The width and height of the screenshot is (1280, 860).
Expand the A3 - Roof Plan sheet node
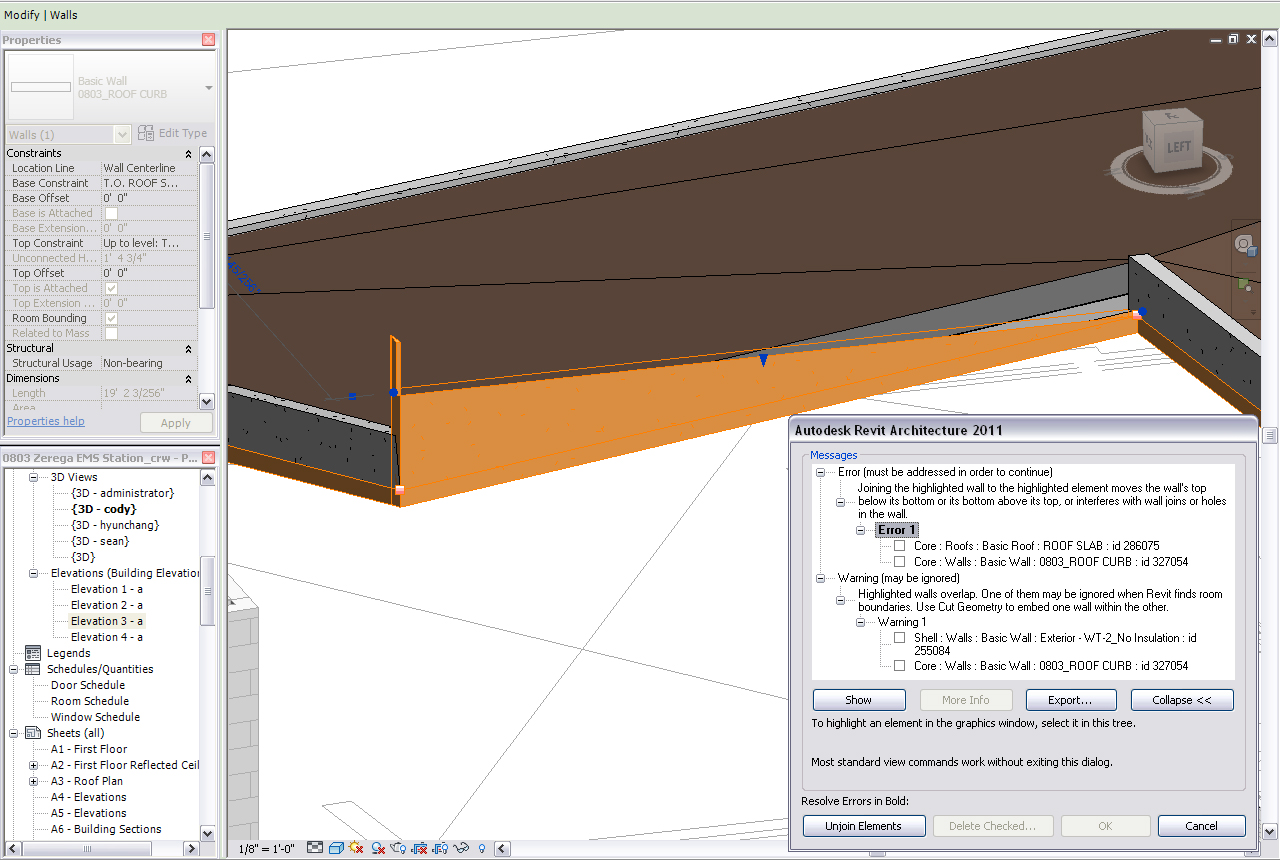(33, 781)
